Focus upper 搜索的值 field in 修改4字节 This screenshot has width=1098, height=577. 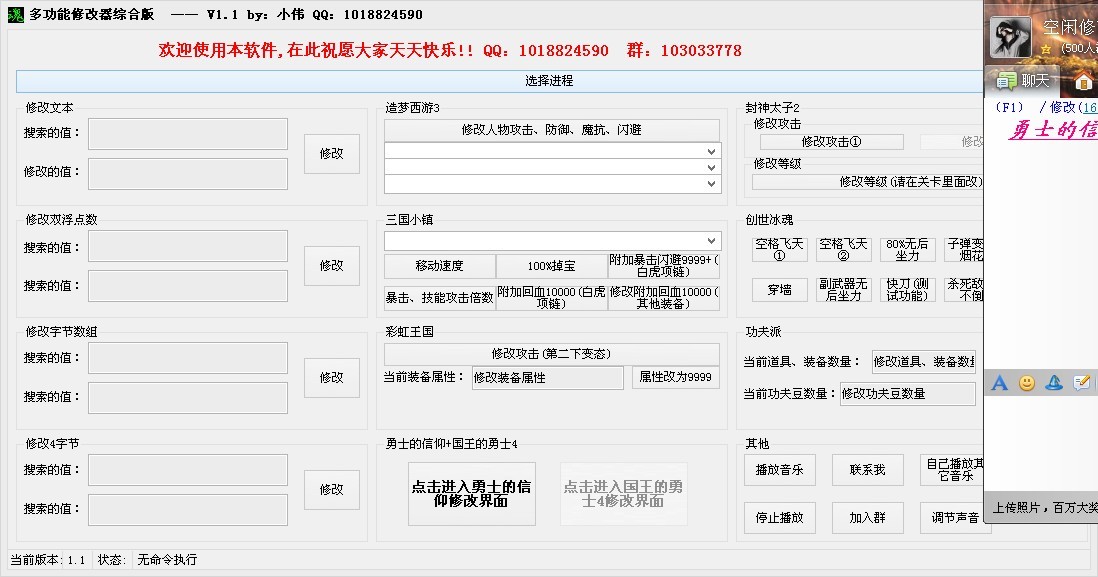(188, 470)
